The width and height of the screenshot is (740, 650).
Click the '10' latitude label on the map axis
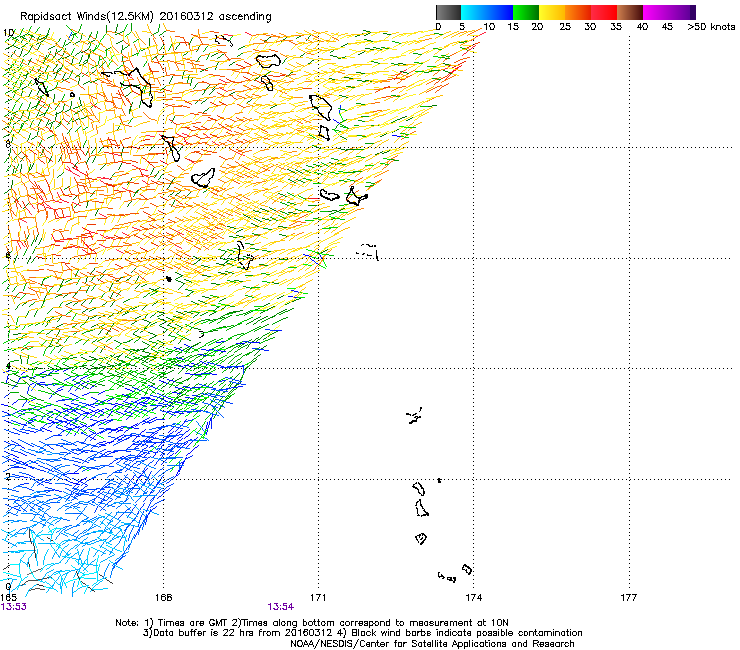click(8, 33)
